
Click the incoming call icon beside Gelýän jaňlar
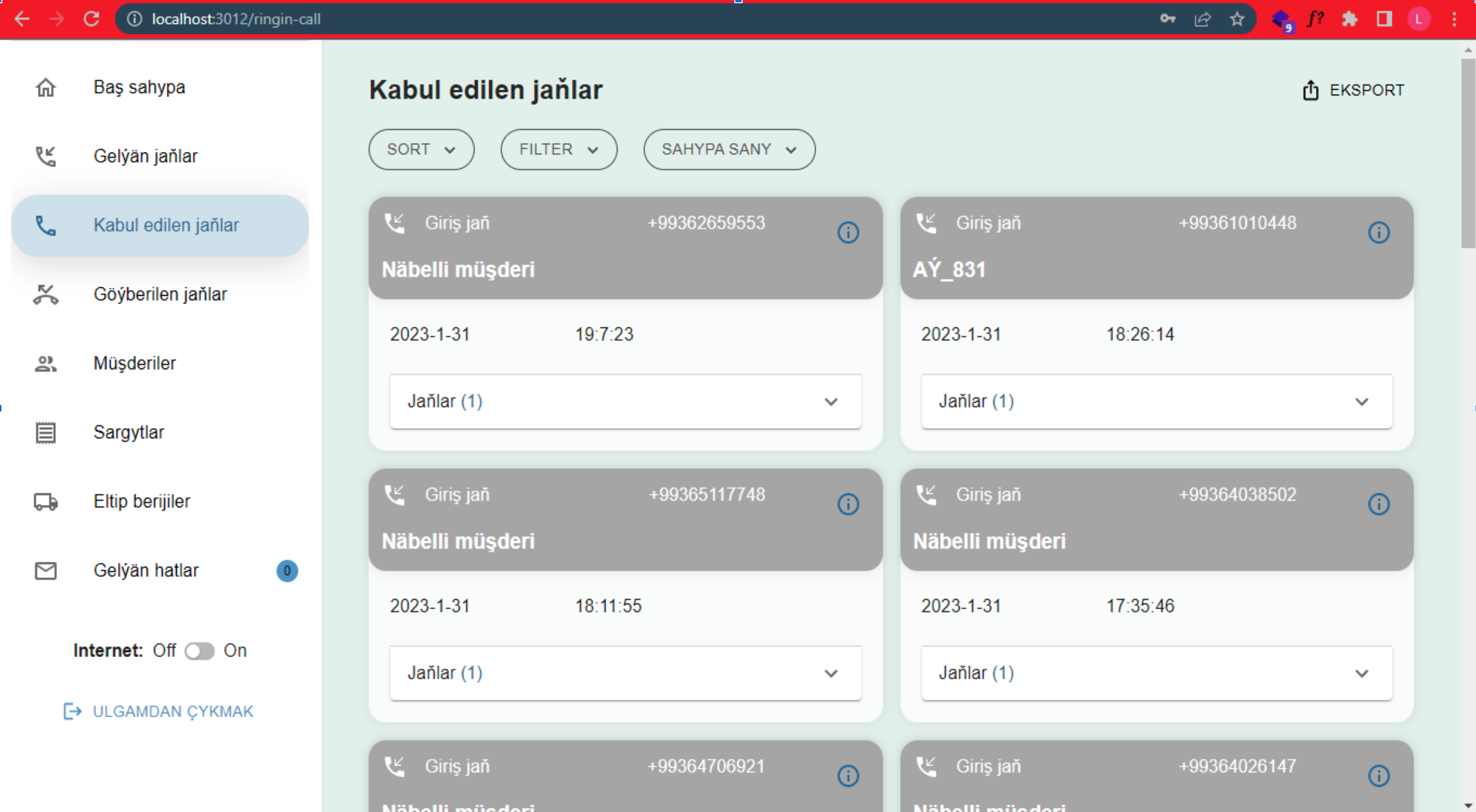coord(45,156)
